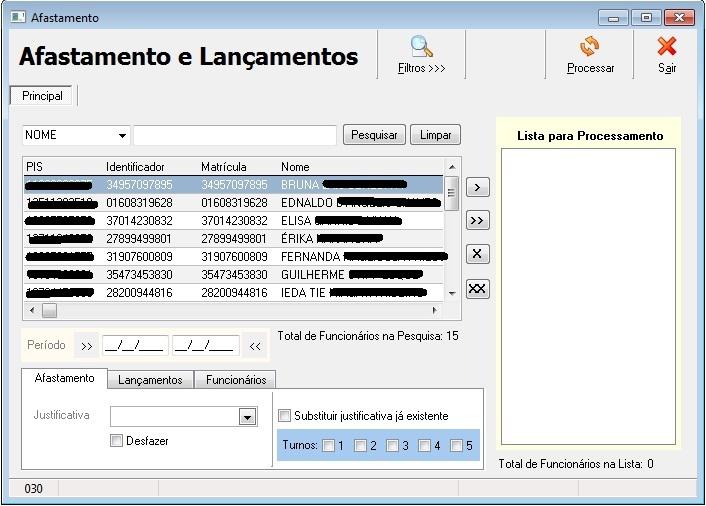Click the search text input field
Screen dimensions: 706x506
[x=235, y=135]
